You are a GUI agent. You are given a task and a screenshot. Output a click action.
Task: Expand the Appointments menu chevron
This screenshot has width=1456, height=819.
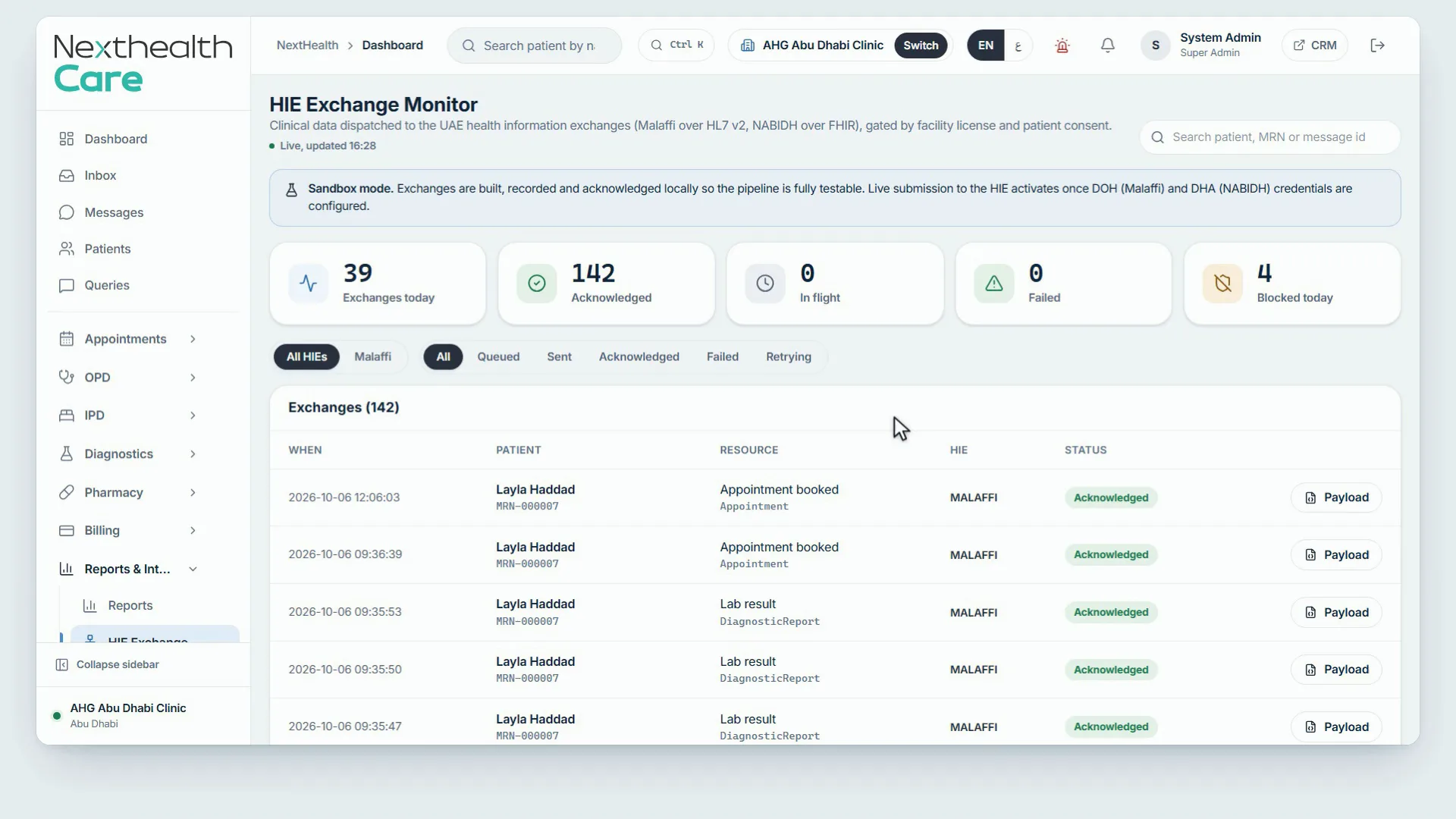193,339
